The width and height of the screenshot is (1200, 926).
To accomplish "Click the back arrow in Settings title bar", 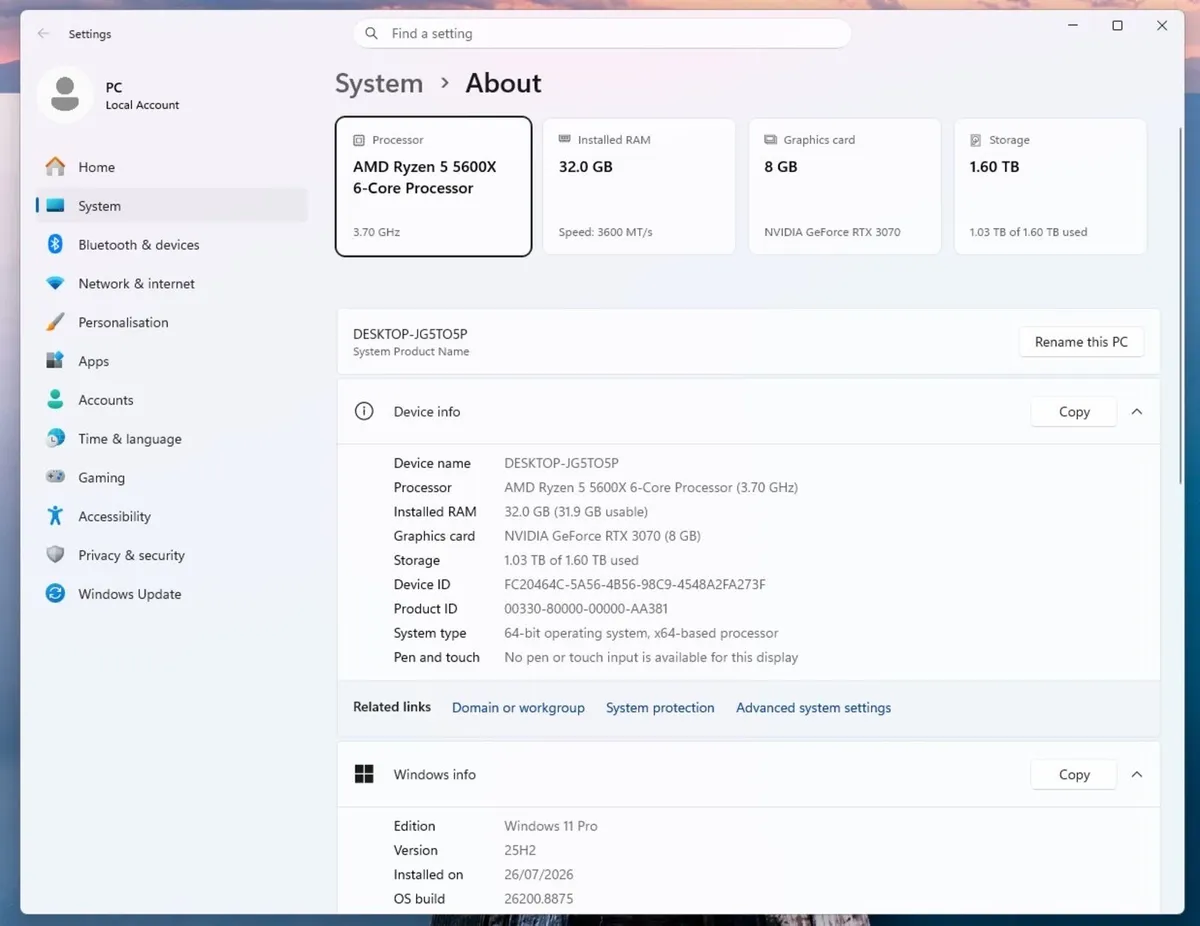I will click(43, 34).
